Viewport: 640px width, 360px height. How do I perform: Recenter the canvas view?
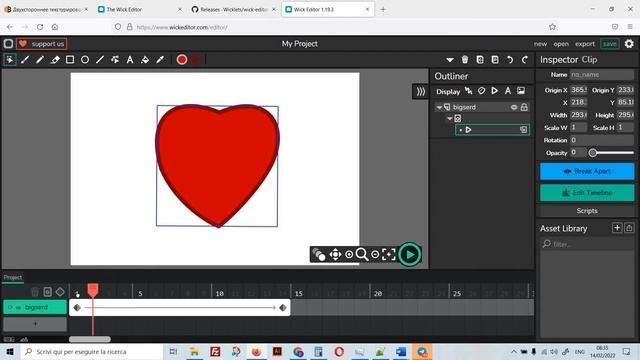[x=389, y=255]
